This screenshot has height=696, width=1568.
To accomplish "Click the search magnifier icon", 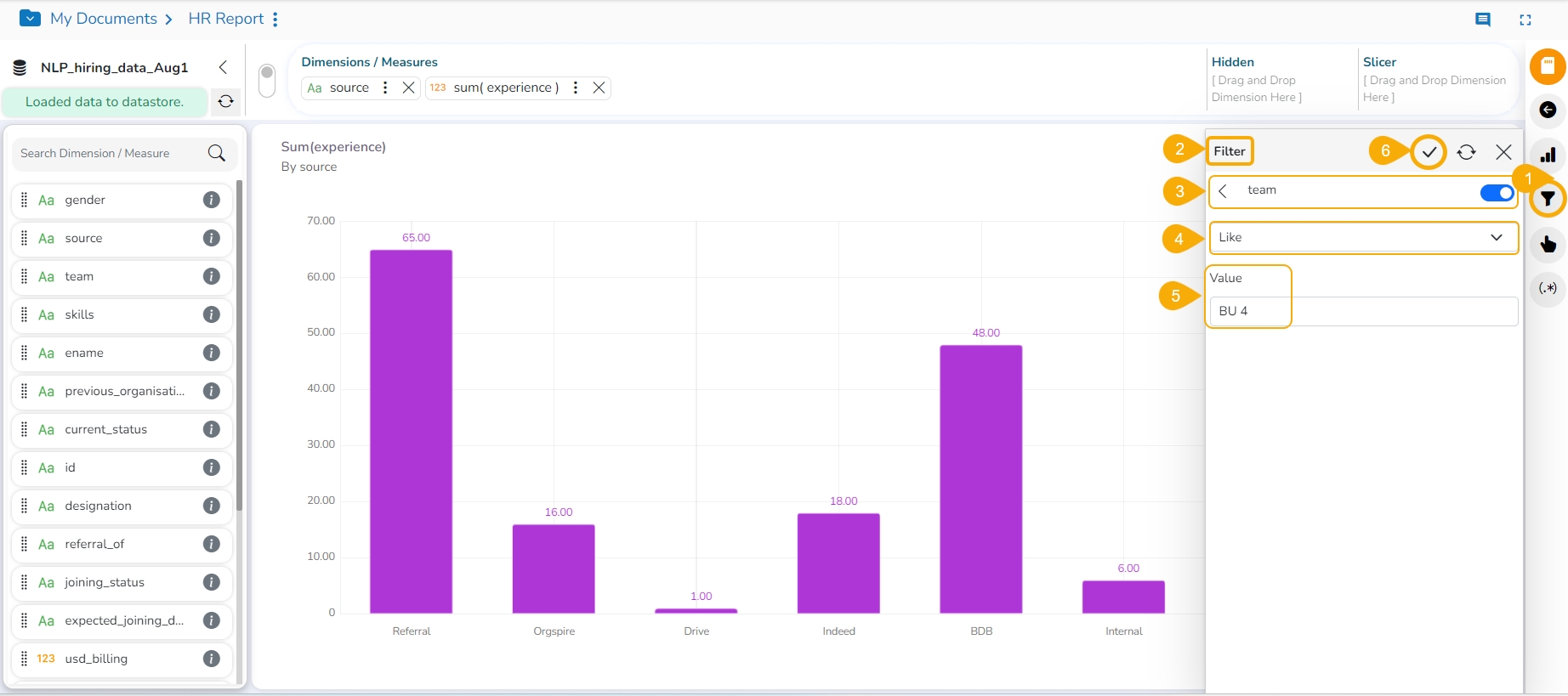I will coord(217,153).
